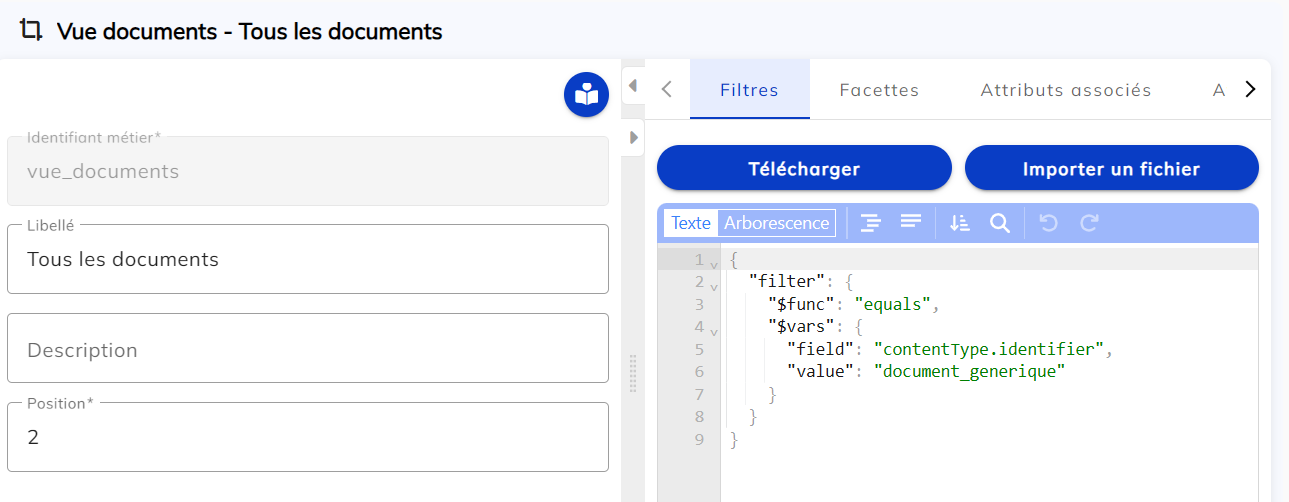Click Importer un fichier button
The width and height of the screenshot is (1289, 502).
point(1111,168)
